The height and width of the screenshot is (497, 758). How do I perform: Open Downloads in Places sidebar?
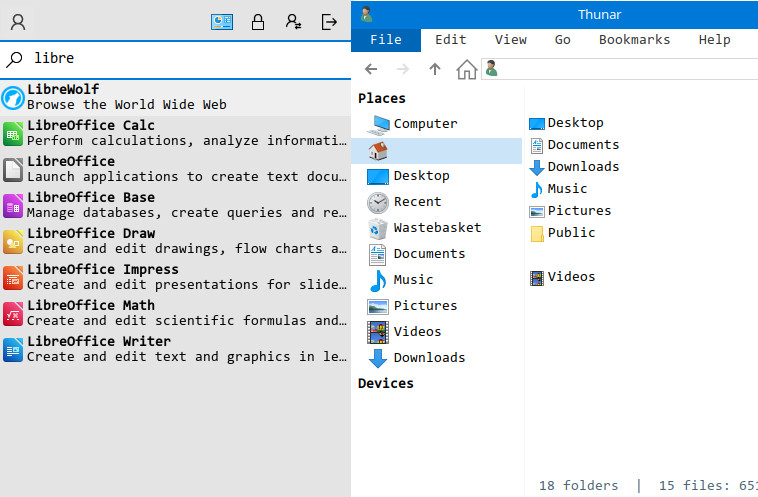(437, 358)
